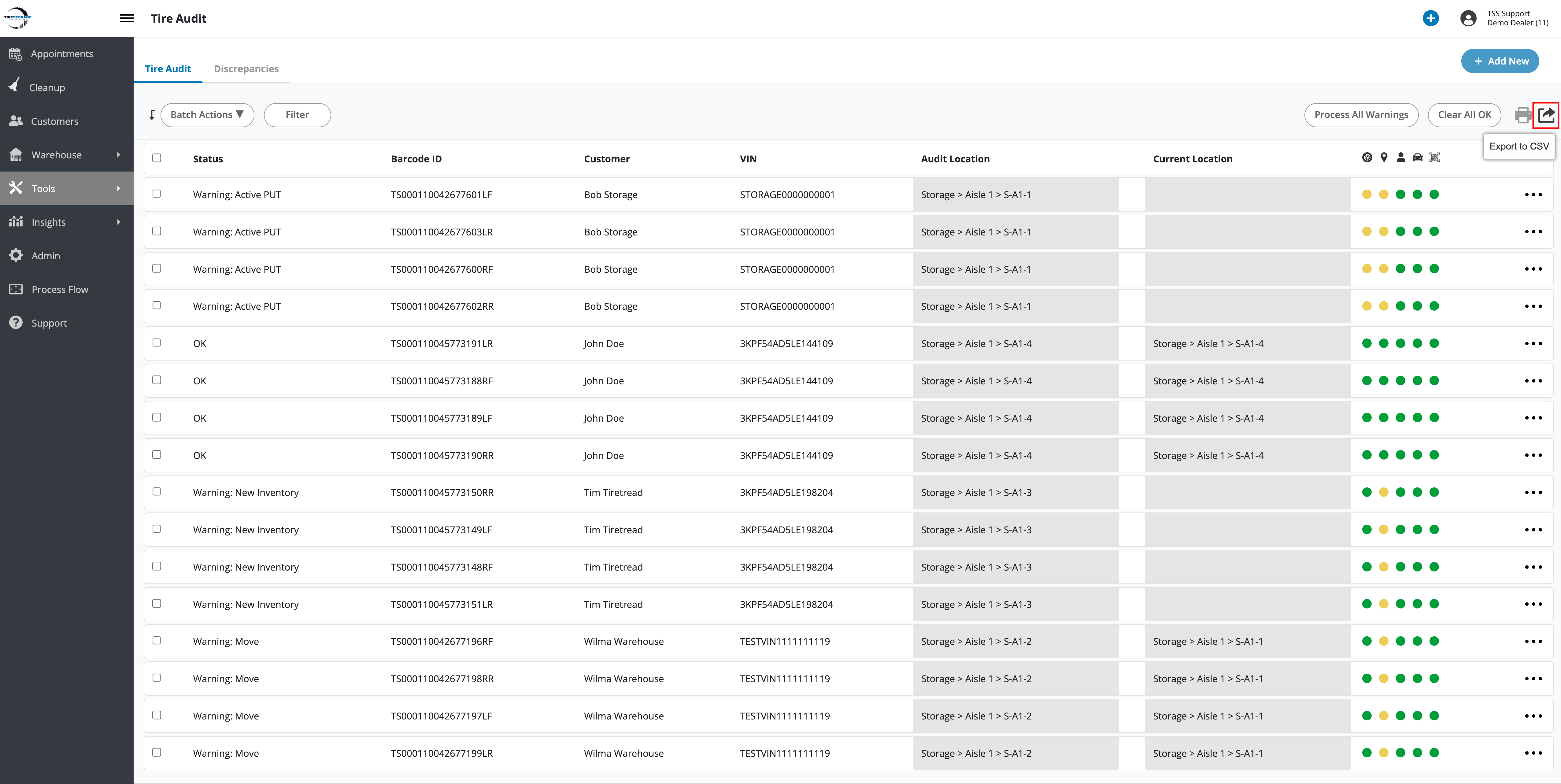Click the blue plus circle icon
Viewport: 1561px width, 784px height.
1430,18
